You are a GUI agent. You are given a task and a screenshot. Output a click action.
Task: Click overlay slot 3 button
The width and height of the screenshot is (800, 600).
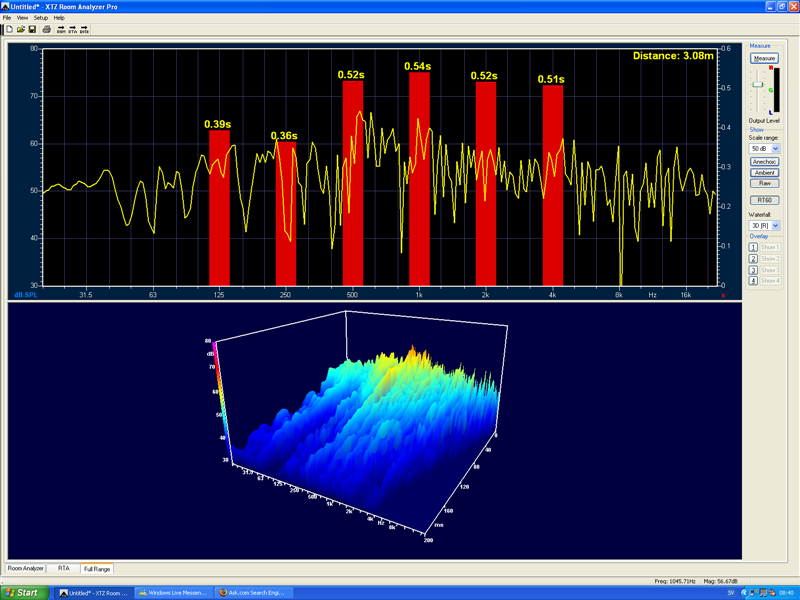click(753, 270)
